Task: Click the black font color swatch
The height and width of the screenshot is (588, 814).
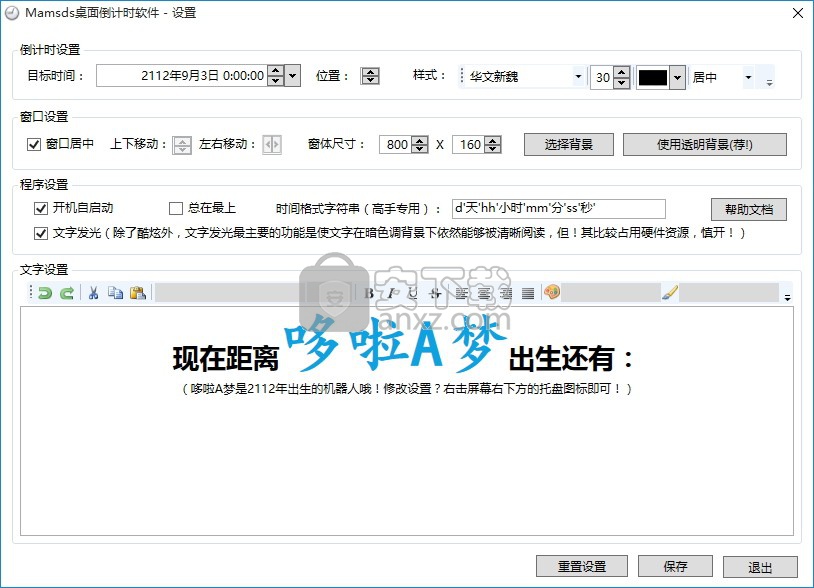Action: [653, 77]
